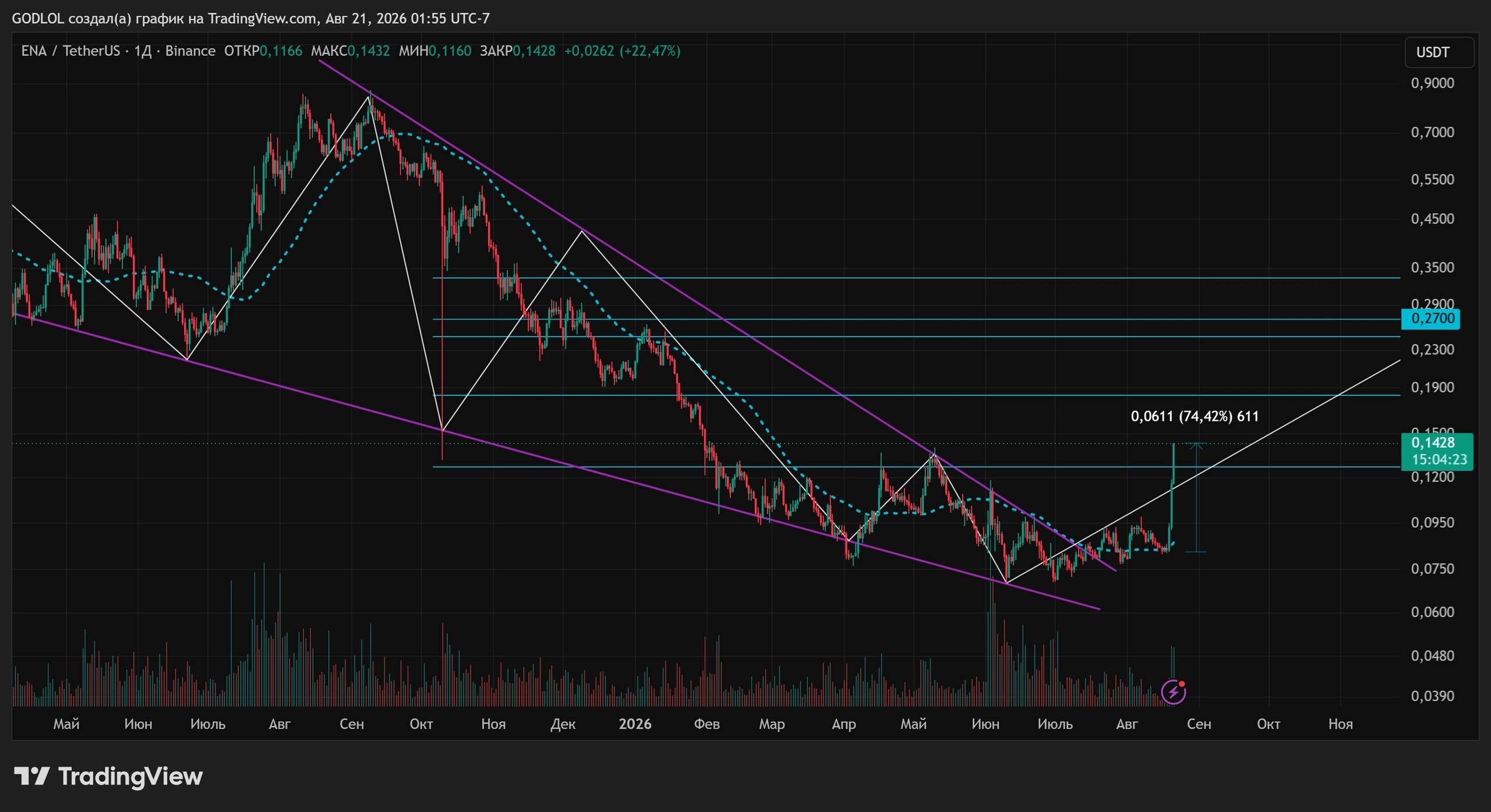Click the 0,0611 (74,42%) 611 measurement label
Viewport: 1491px width, 812px height.
pos(1195,416)
